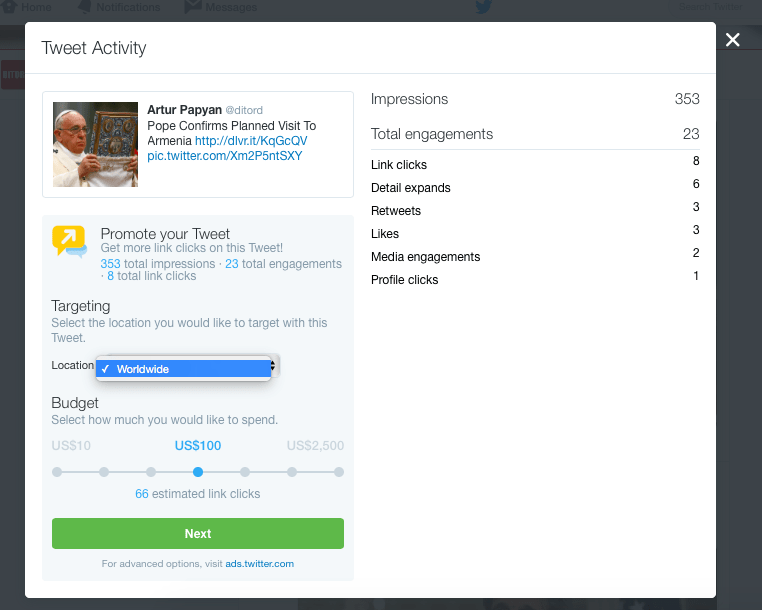
Task: Click the selected US$100 slider stop
Action: tap(198, 472)
